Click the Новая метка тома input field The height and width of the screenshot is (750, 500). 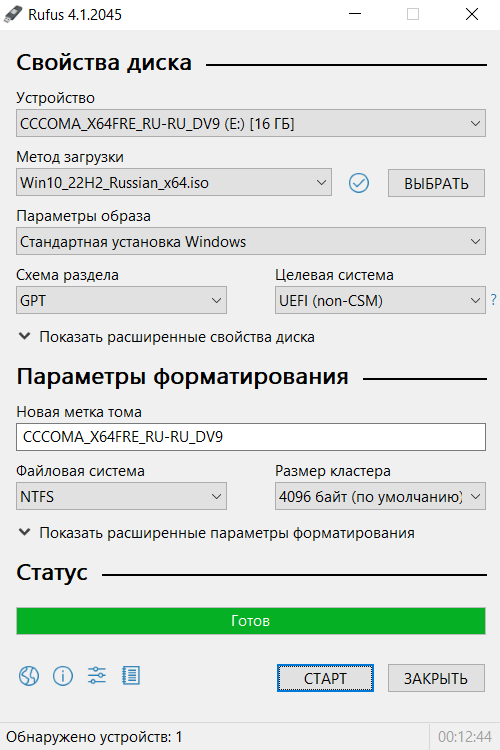tap(251, 437)
